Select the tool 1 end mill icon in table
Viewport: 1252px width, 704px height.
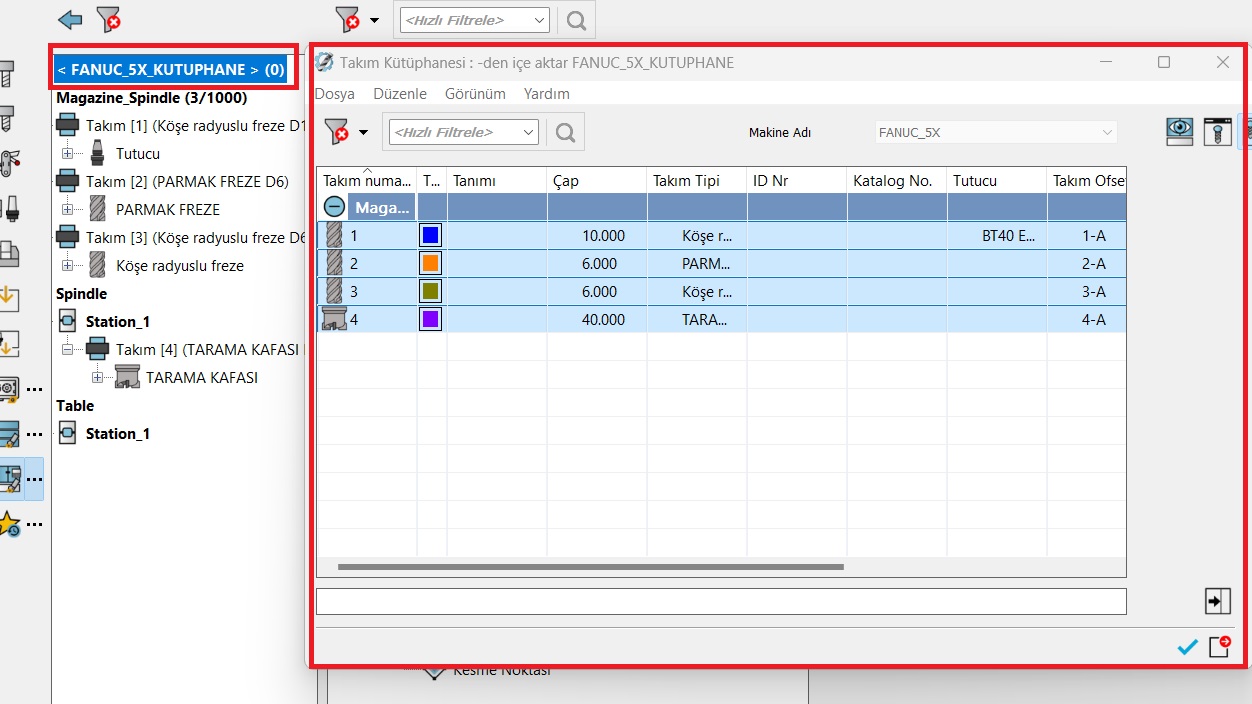tap(334, 235)
